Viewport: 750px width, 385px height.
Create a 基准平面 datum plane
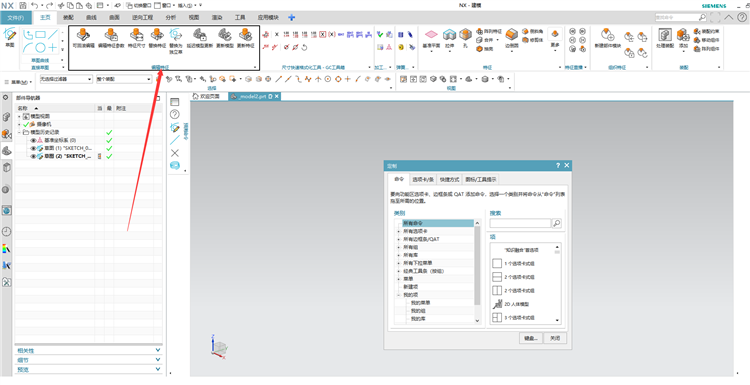(431, 34)
